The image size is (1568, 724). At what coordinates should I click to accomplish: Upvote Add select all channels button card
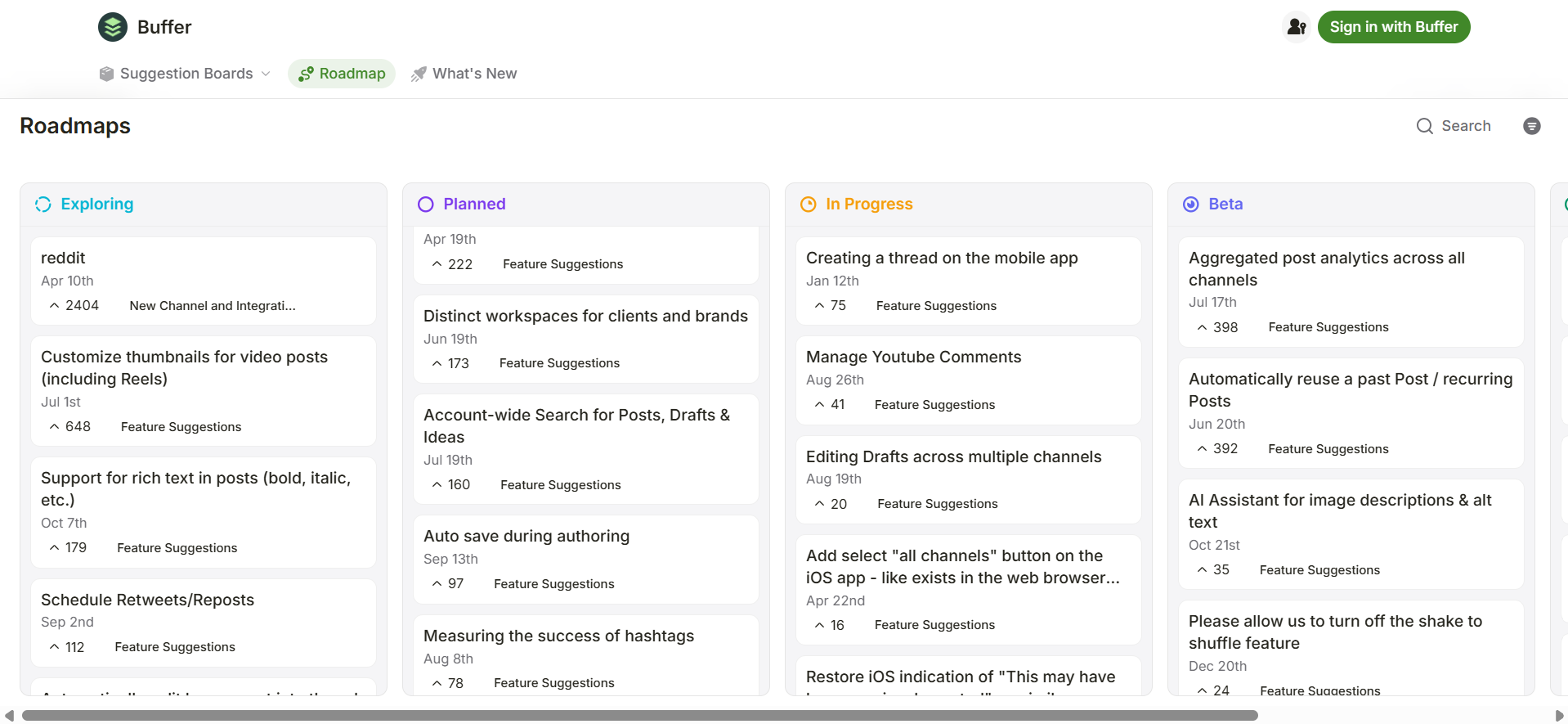[x=830, y=625]
